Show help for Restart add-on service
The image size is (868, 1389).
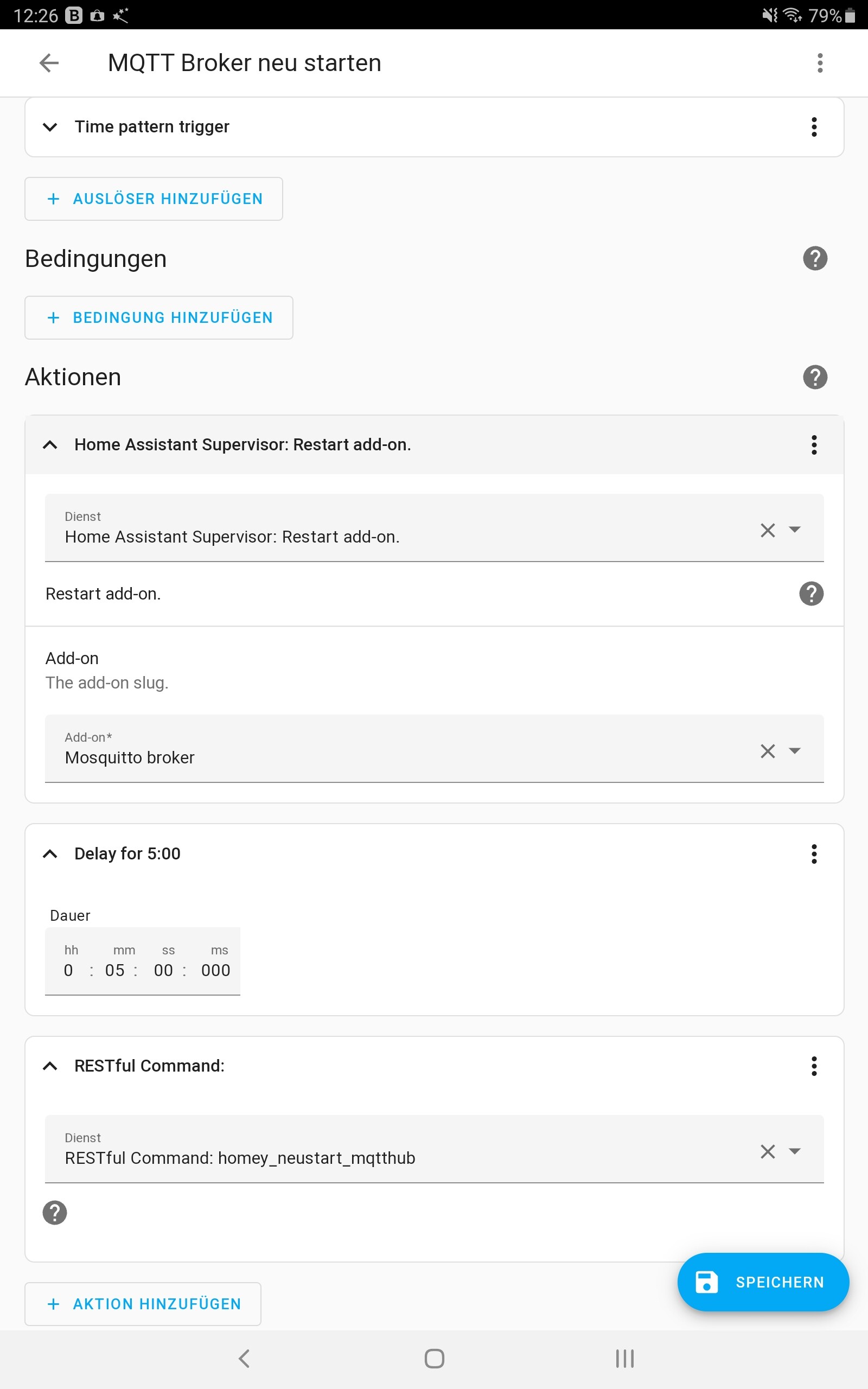tap(811, 594)
